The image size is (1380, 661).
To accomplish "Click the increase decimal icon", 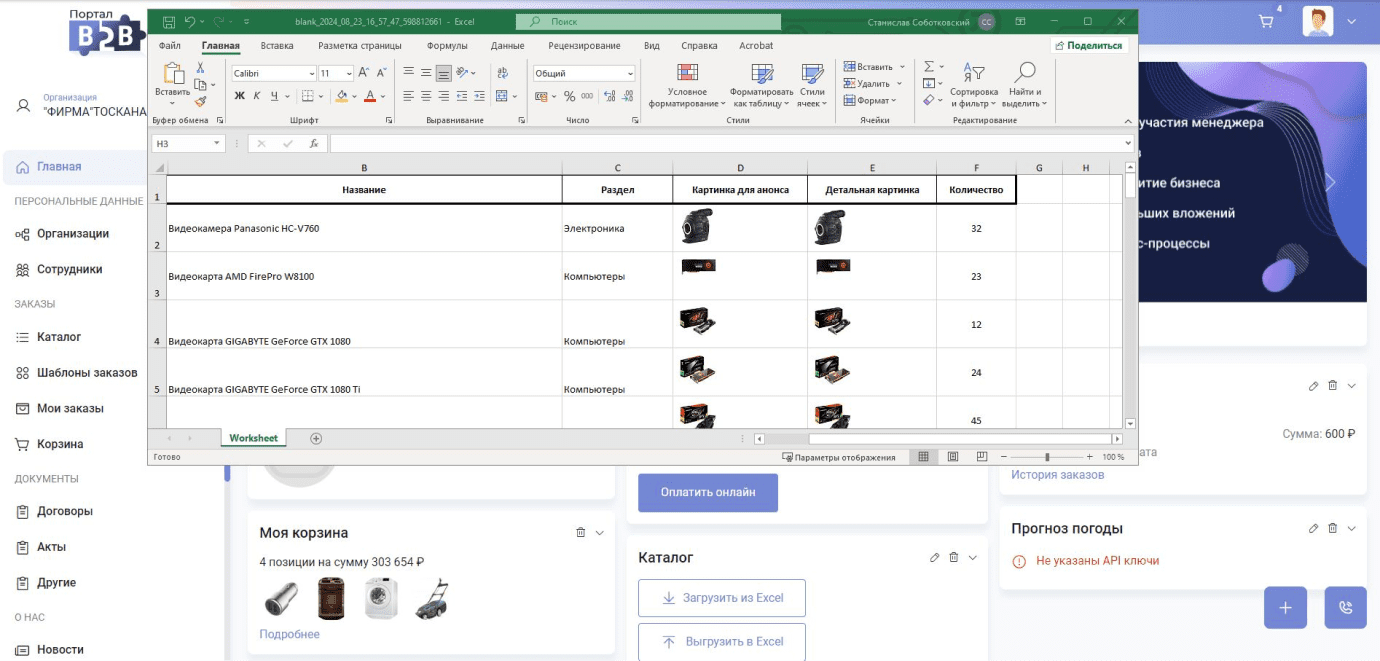I will click(610, 97).
